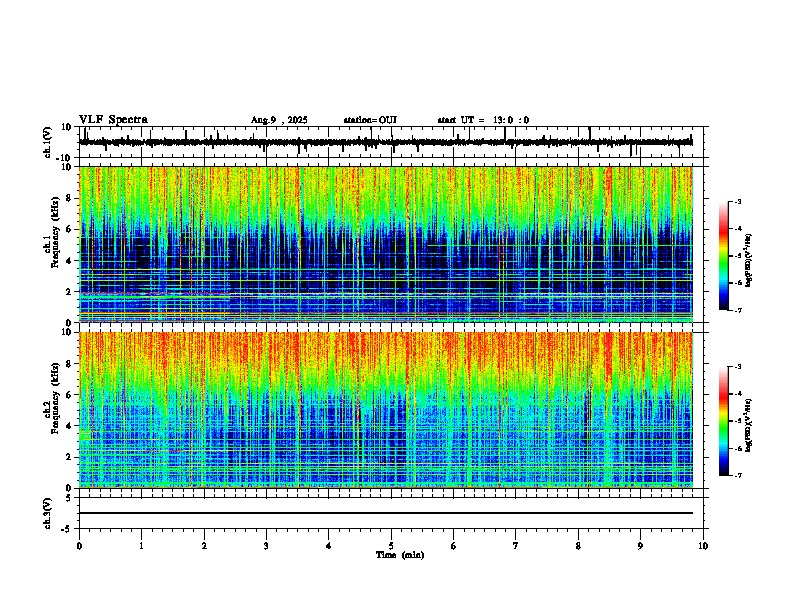The width and height of the screenshot is (792, 612).
Task: Click the "ch.3(V)" axis label
Action: (47, 513)
